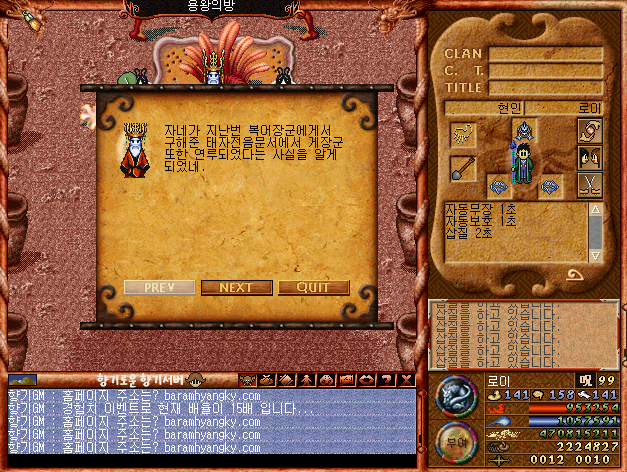Select the scorpion equipment slot
Viewport: 627px width, 472px height.
(463, 135)
